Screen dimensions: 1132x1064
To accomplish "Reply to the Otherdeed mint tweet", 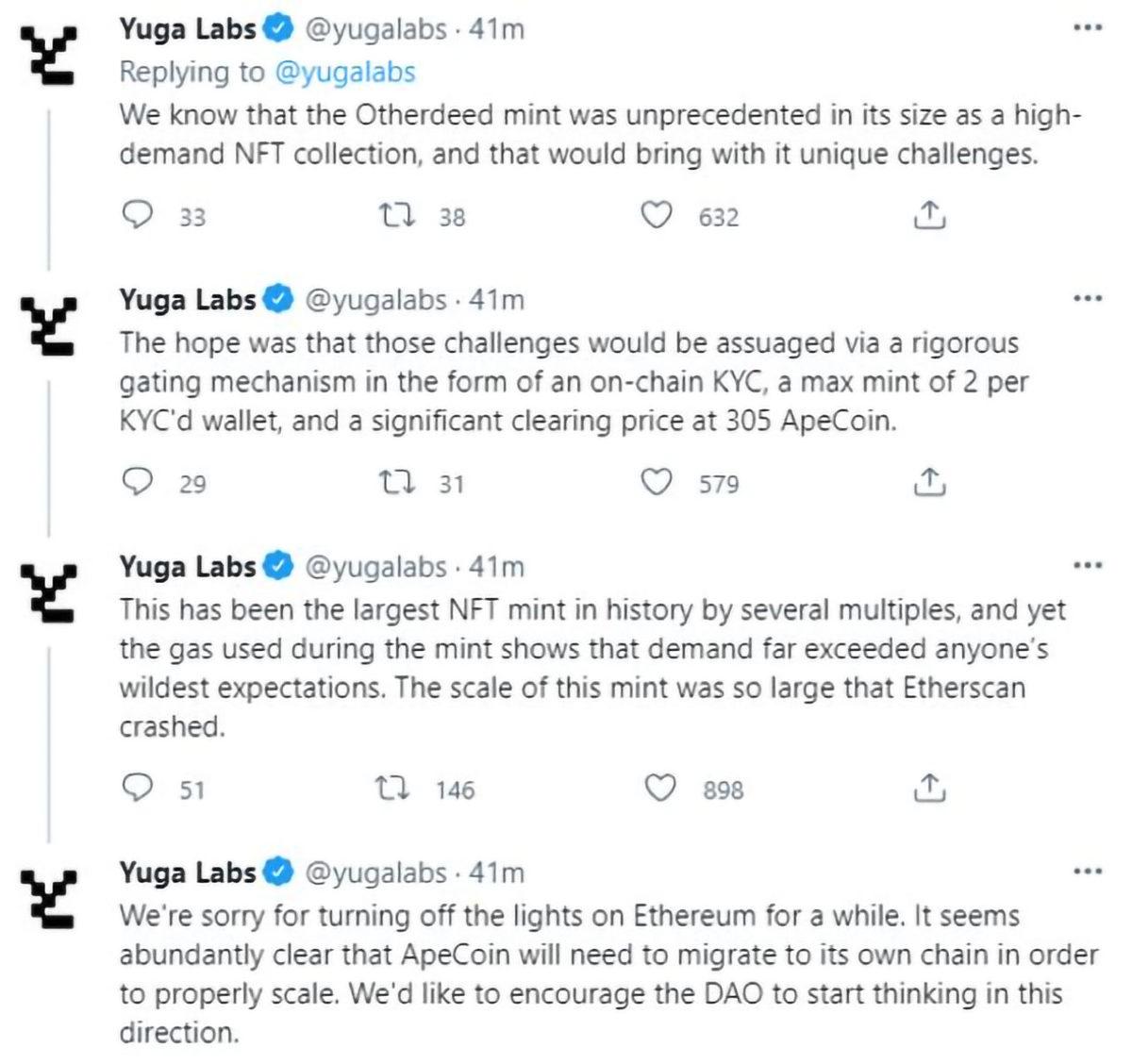I will pos(139,216).
